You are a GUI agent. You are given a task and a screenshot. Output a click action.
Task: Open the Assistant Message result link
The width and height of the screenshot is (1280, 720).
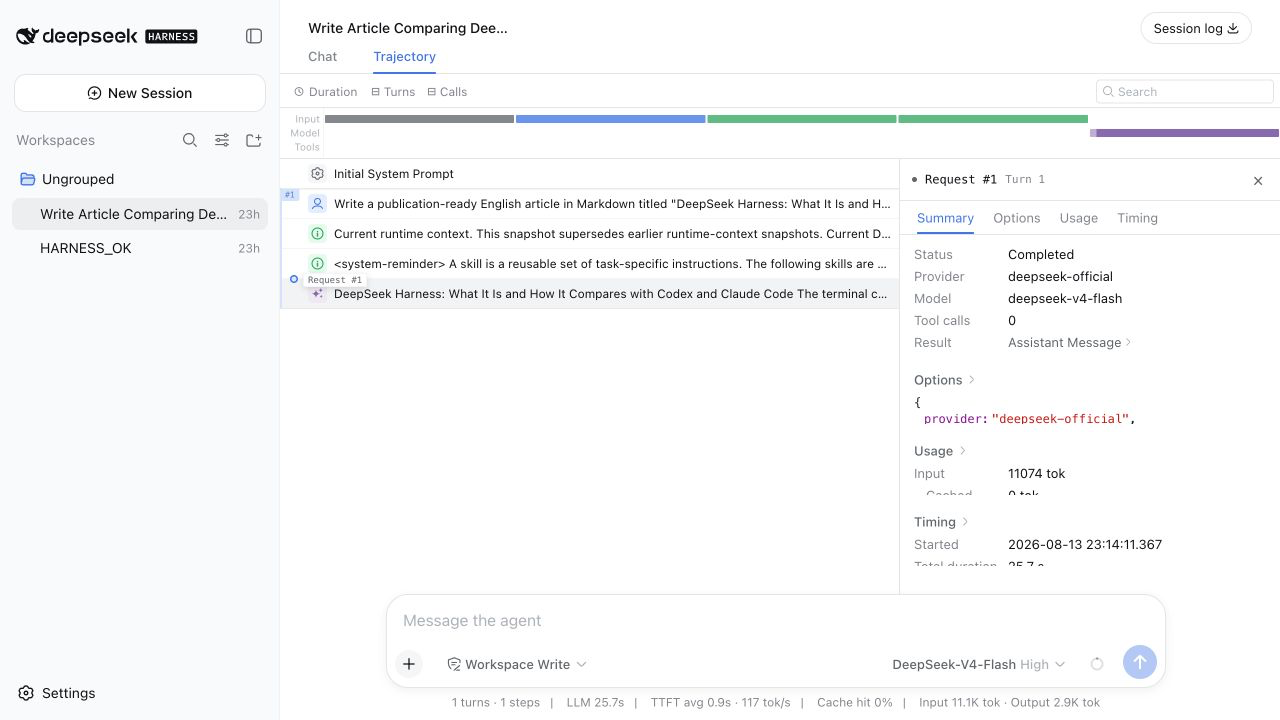pos(1070,342)
